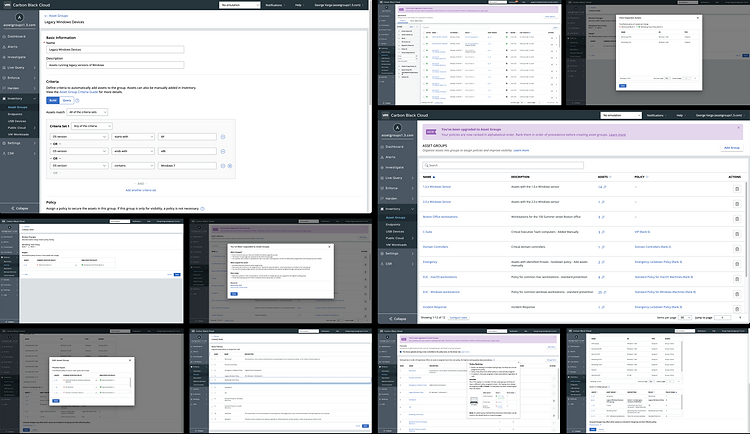This screenshot has width=750, height=434.
Task: Open the Criteria Set 1 'Any of the criteria' dropdown
Action: point(92,126)
